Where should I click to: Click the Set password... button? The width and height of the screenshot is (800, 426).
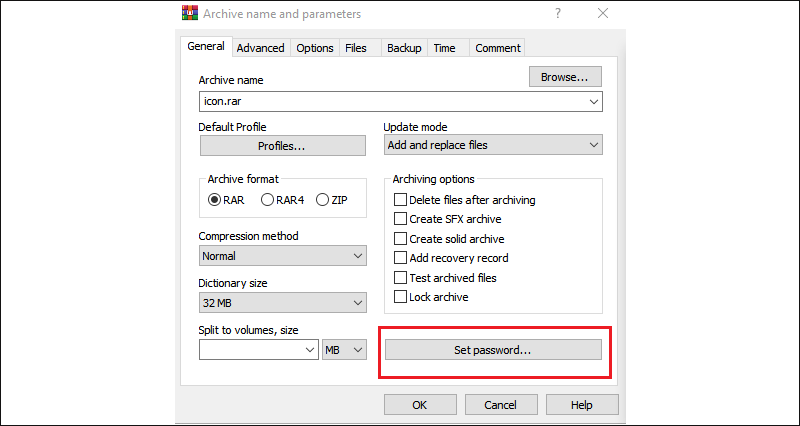click(x=493, y=350)
